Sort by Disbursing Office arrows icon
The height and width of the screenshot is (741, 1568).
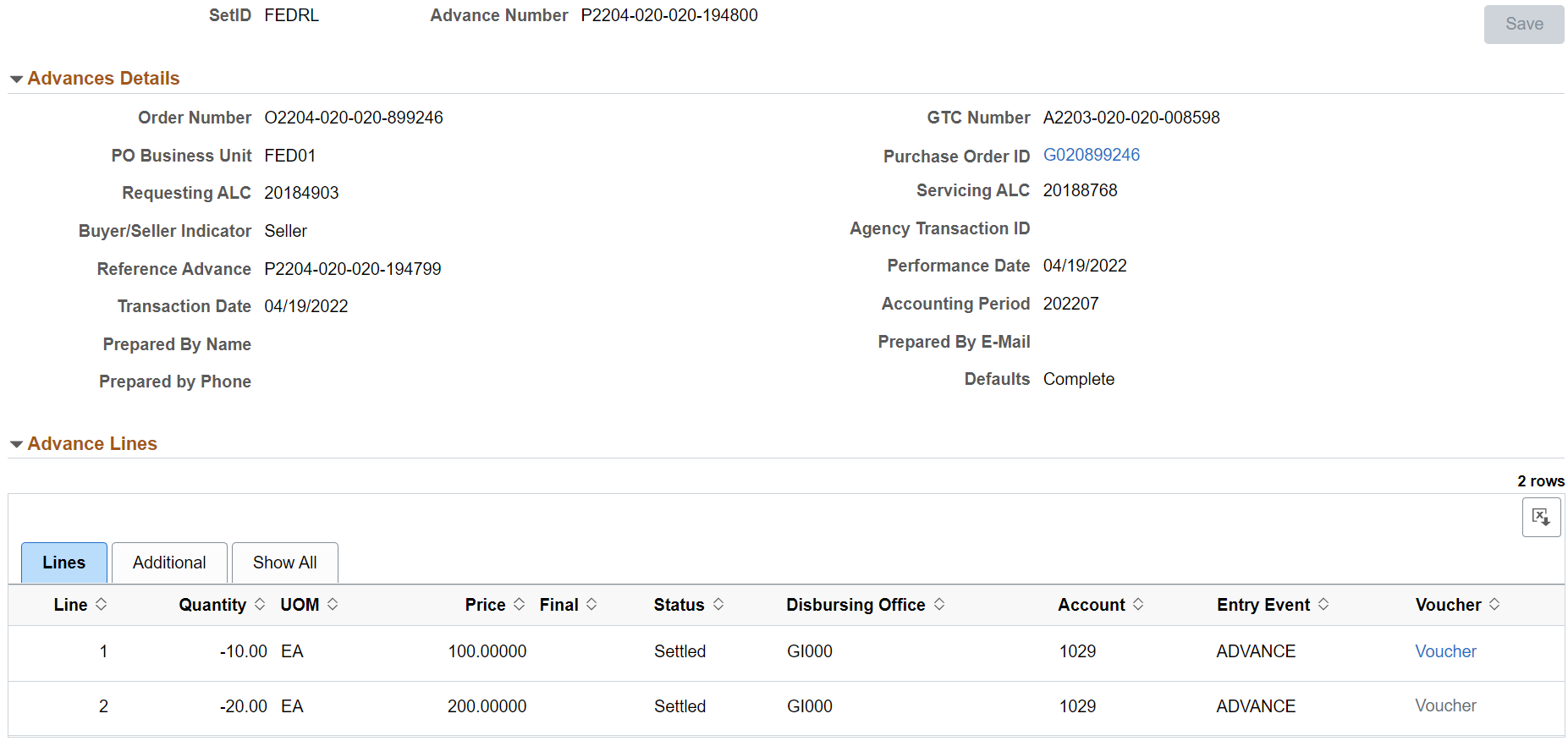[x=939, y=604]
